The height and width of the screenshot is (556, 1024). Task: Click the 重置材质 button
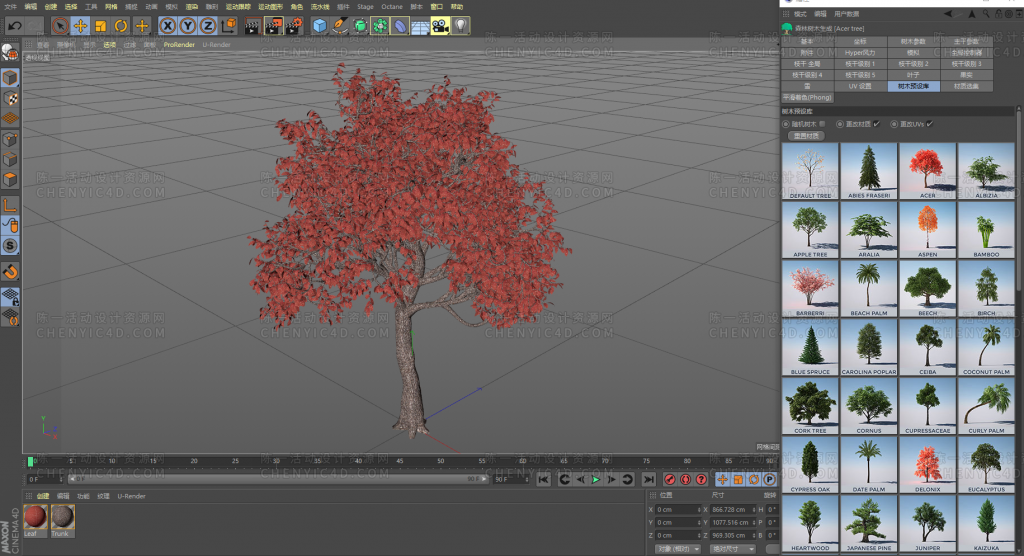[804, 135]
